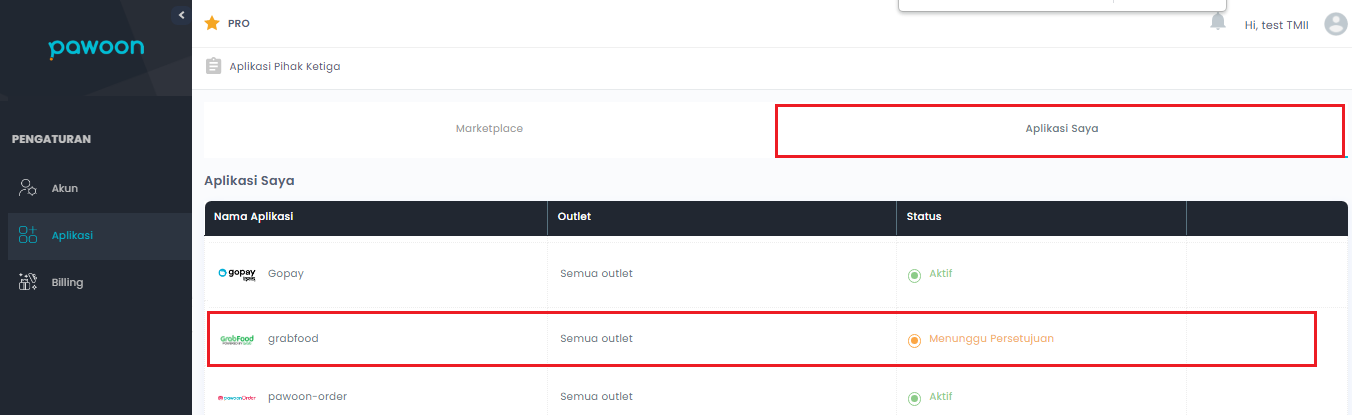The width and height of the screenshot is (1352, 415).
Task: Click the pawoon-order logo icon
Action: coord(237,398)
